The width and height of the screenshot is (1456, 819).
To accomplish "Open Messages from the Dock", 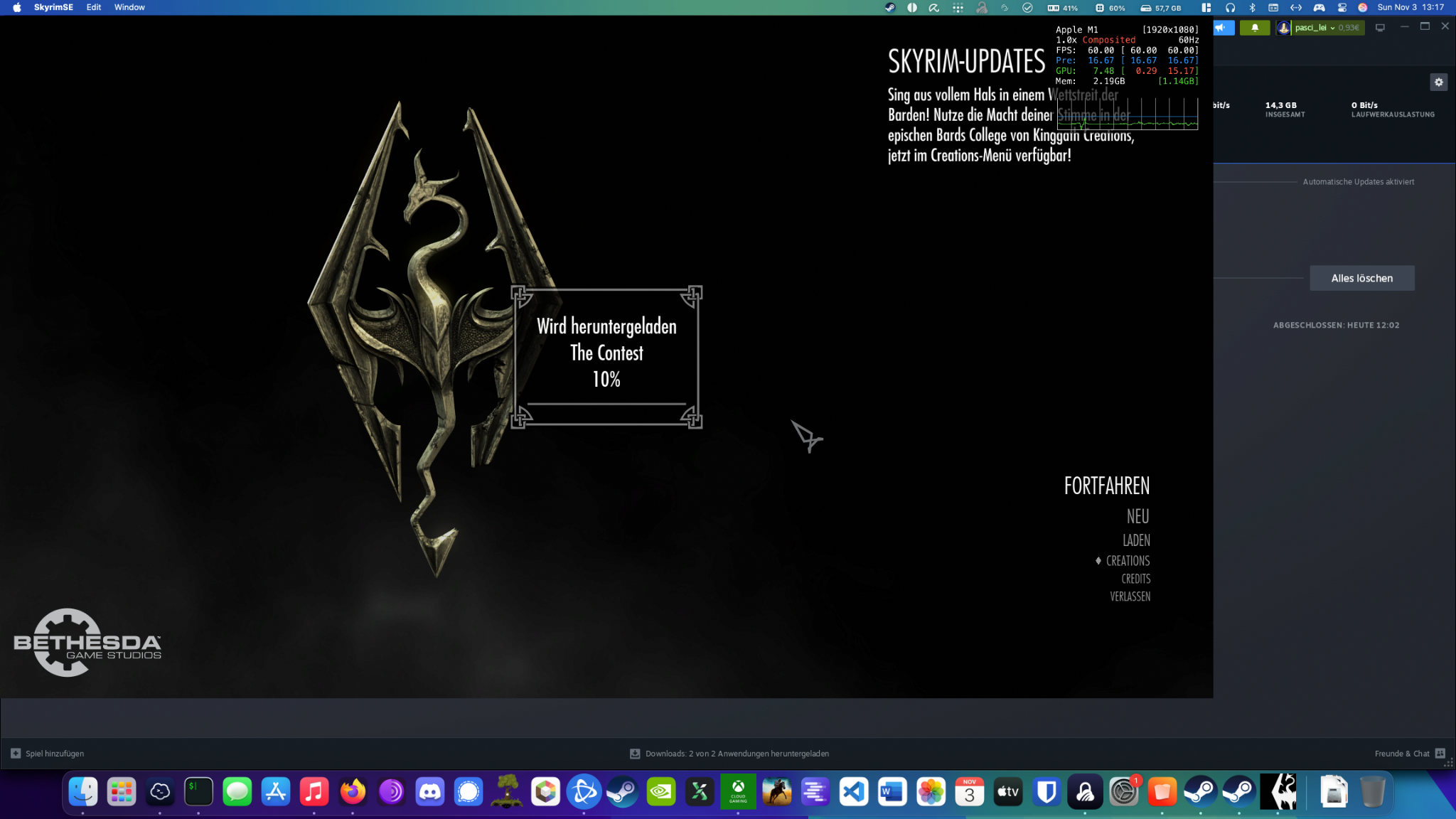I will 237,791.
